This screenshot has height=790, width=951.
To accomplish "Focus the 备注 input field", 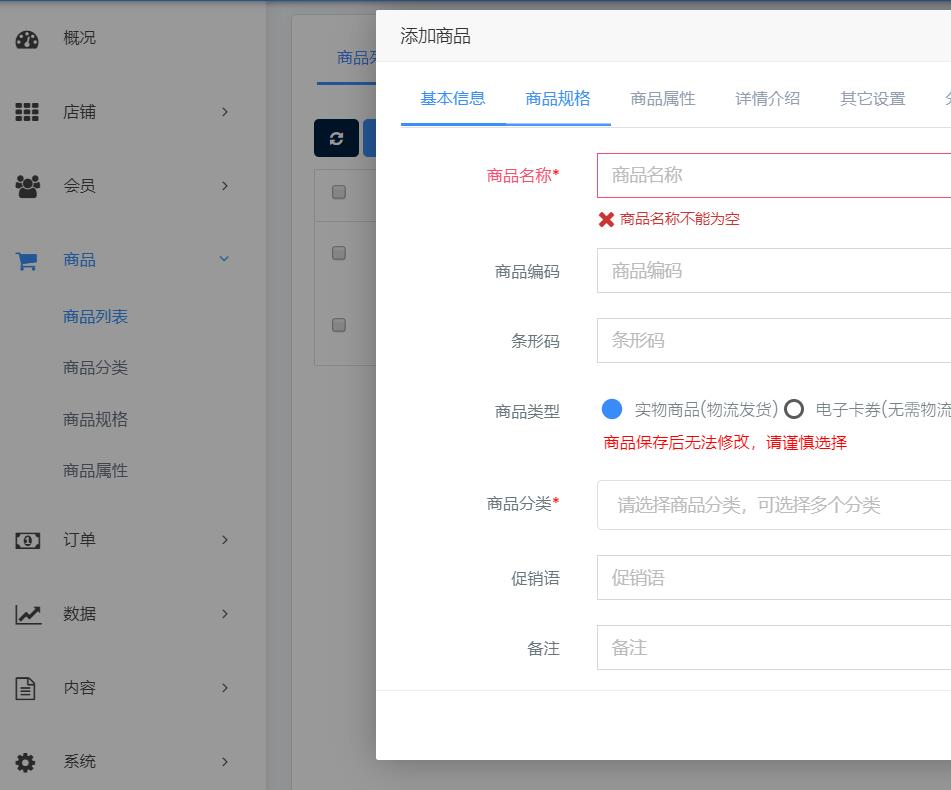I will (774, 648).
